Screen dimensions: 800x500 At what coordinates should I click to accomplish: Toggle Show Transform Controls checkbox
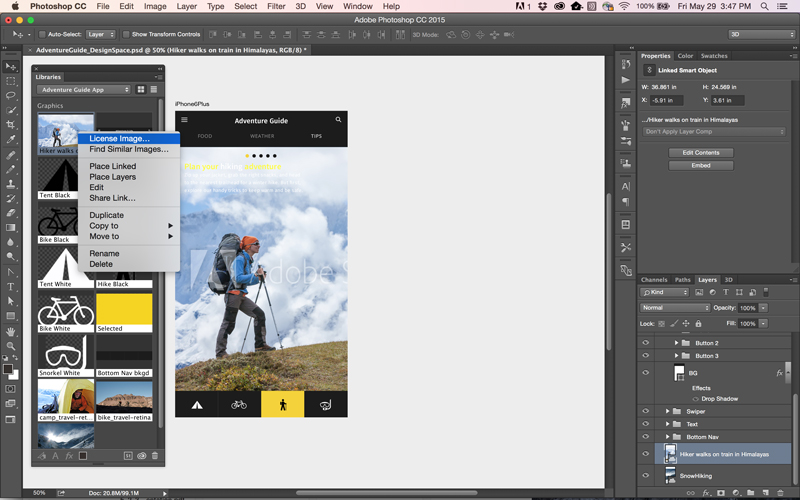coord(127,34)
